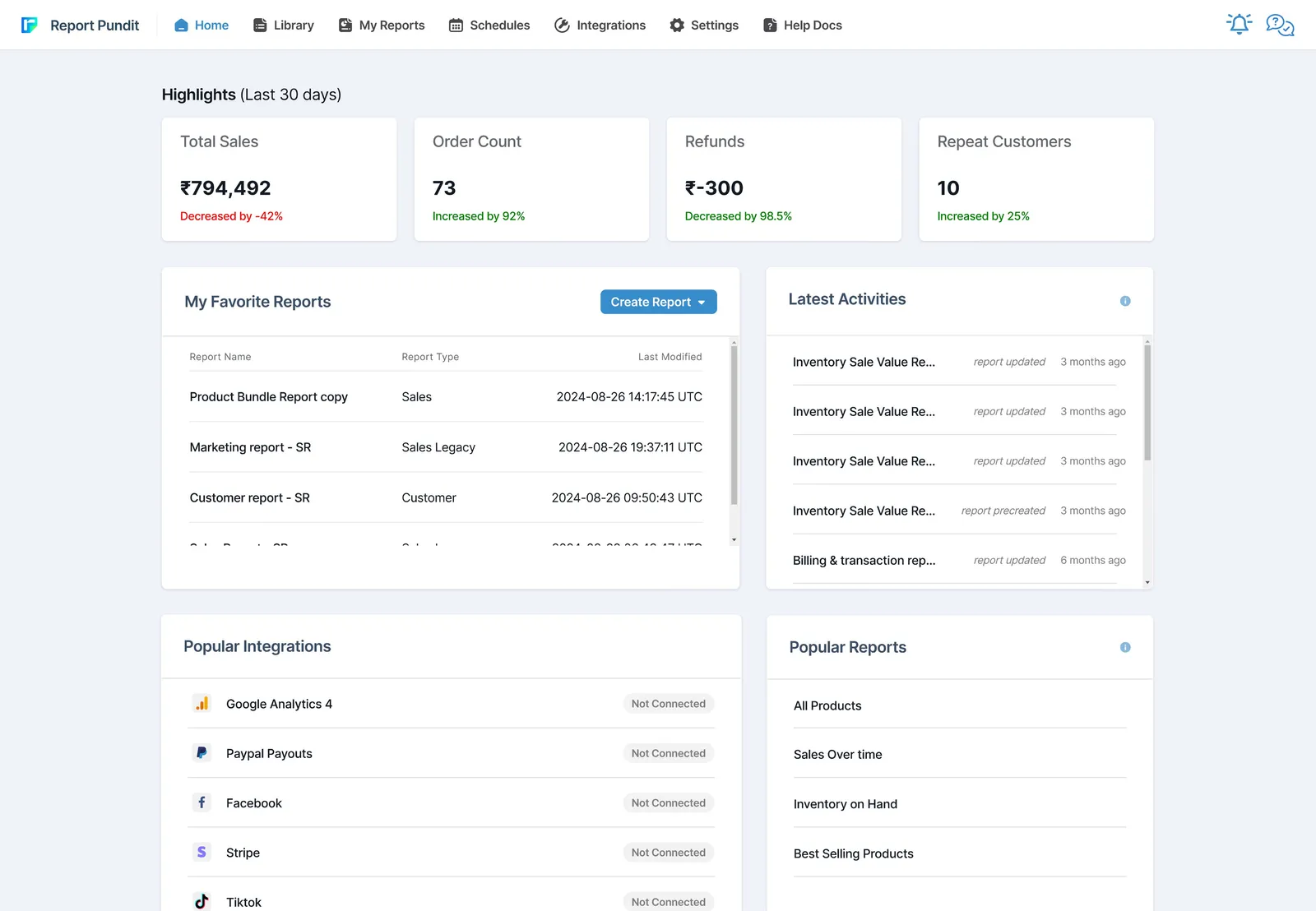This screenshot has height=911, width=1316.
Task: Click the Facebook logo icon
Action: (202, 802)
